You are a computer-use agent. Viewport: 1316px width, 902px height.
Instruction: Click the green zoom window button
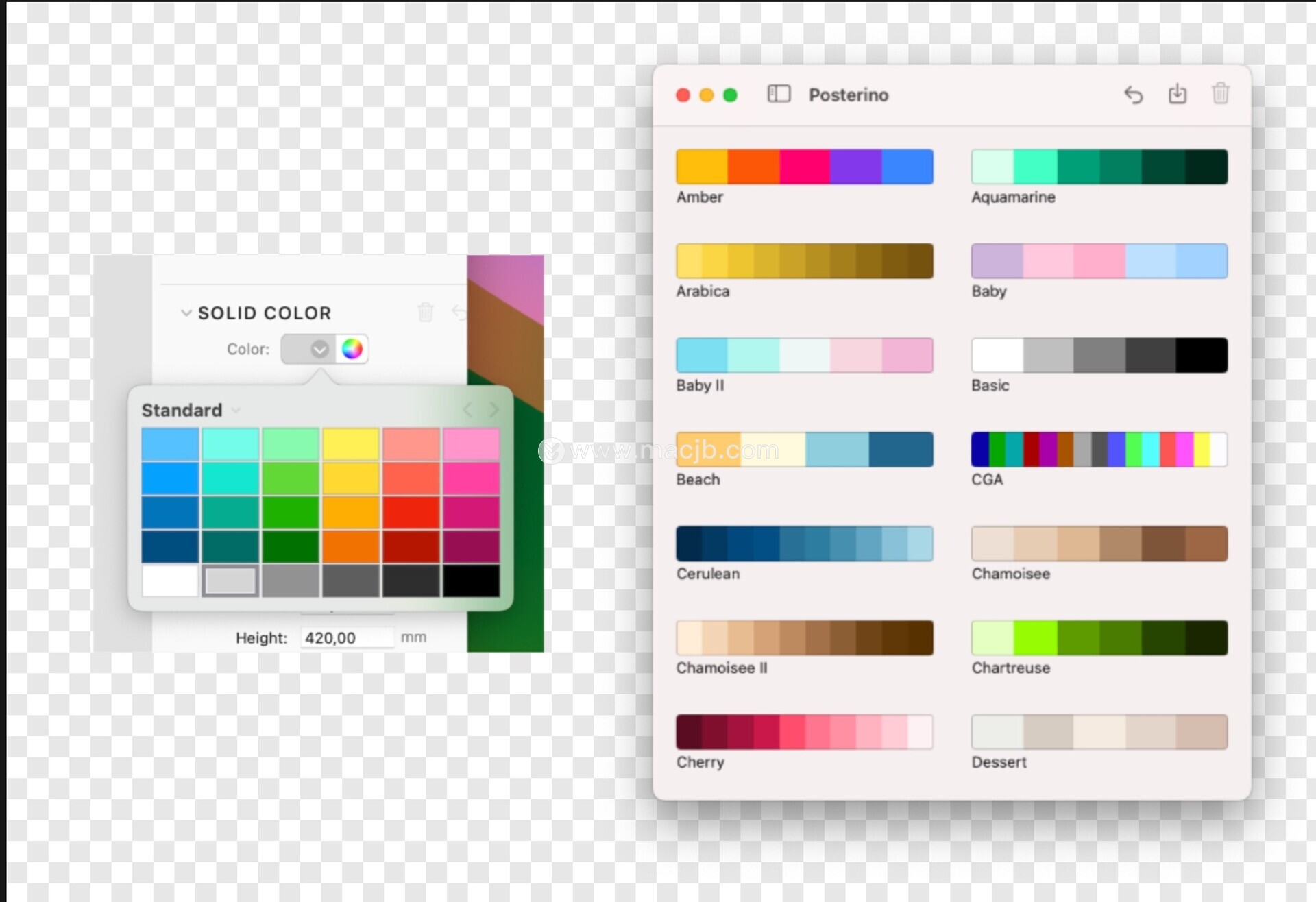tap(730, 95)
